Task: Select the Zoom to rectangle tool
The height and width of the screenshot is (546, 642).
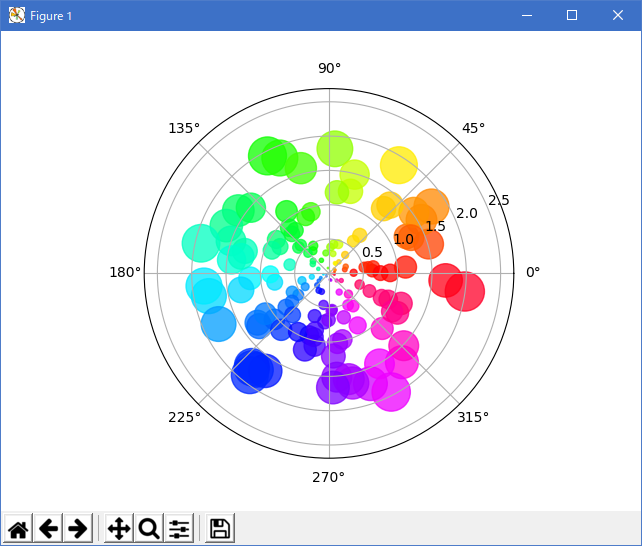Action: tap(149, 528)
